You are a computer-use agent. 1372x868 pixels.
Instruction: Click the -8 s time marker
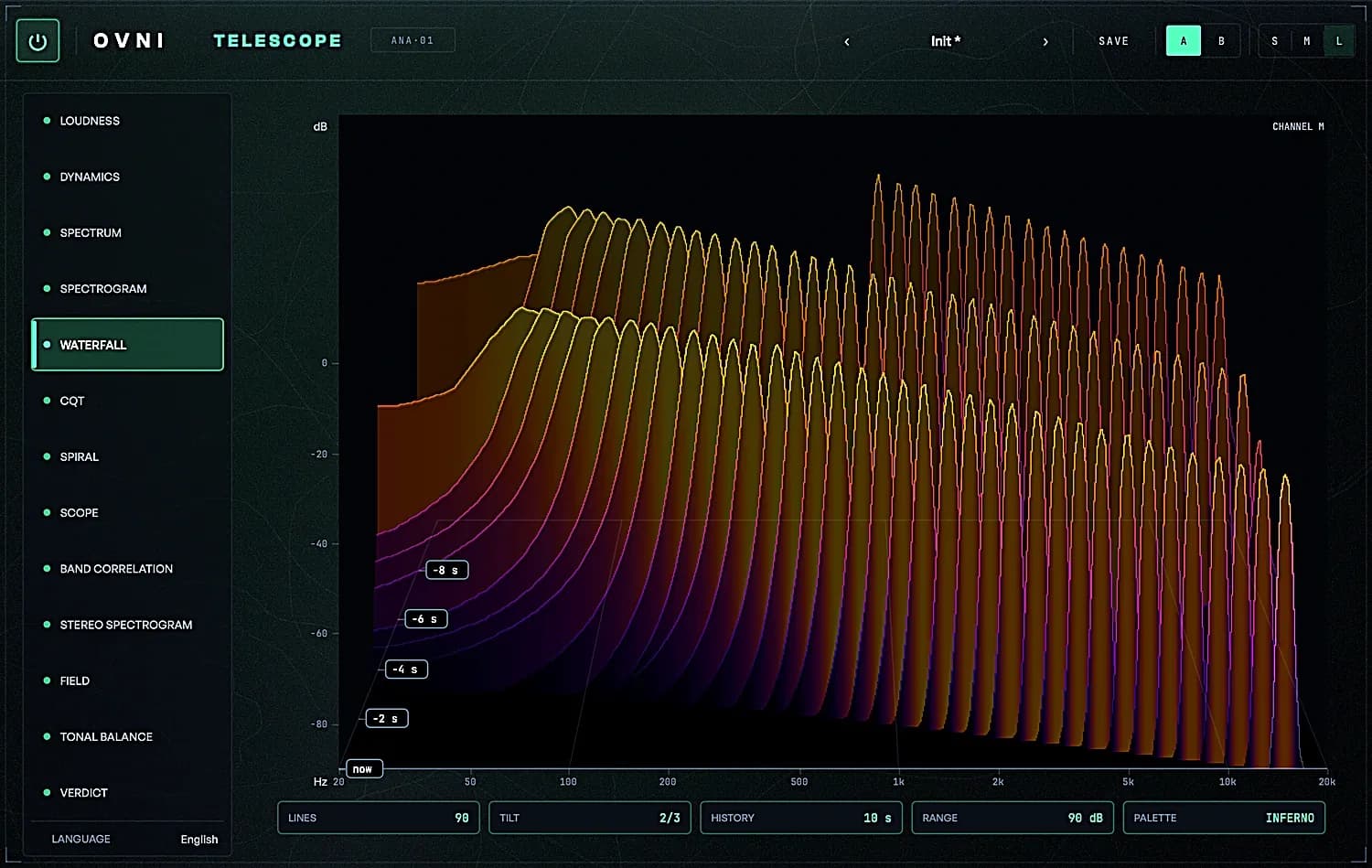[447, 570]
